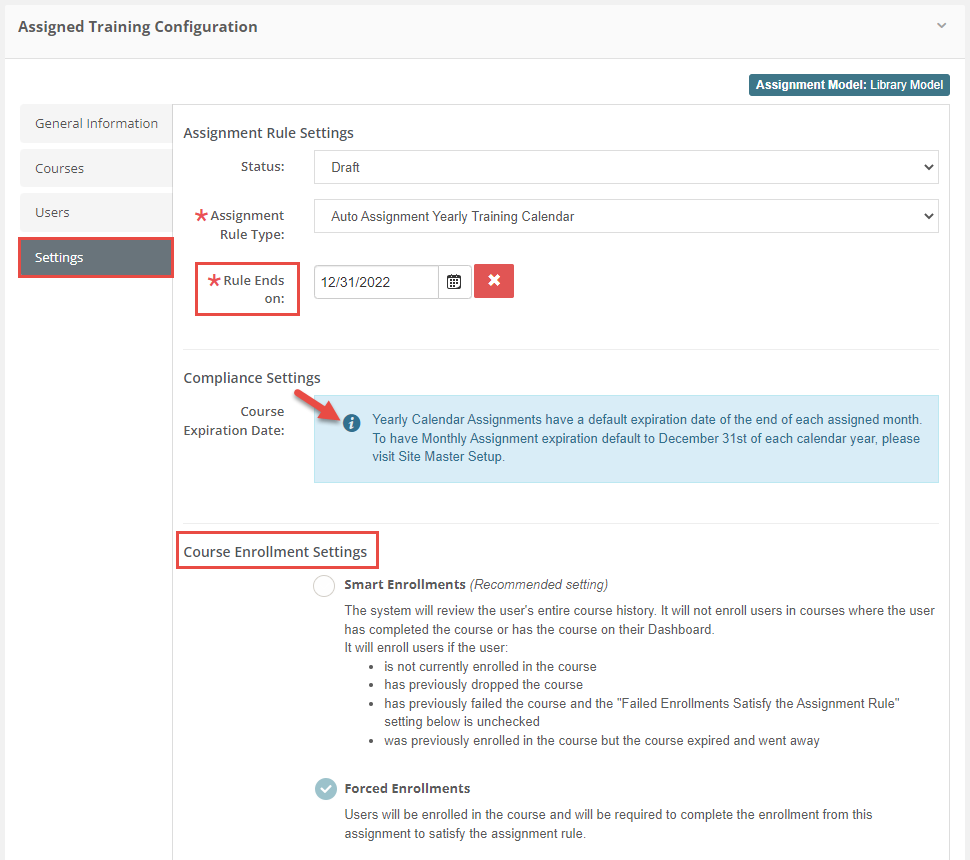Viewport: 970px width, 860px height.
Task: Click the Forced Enrollments checkmark circle
Action: click(x=325, y=789)
